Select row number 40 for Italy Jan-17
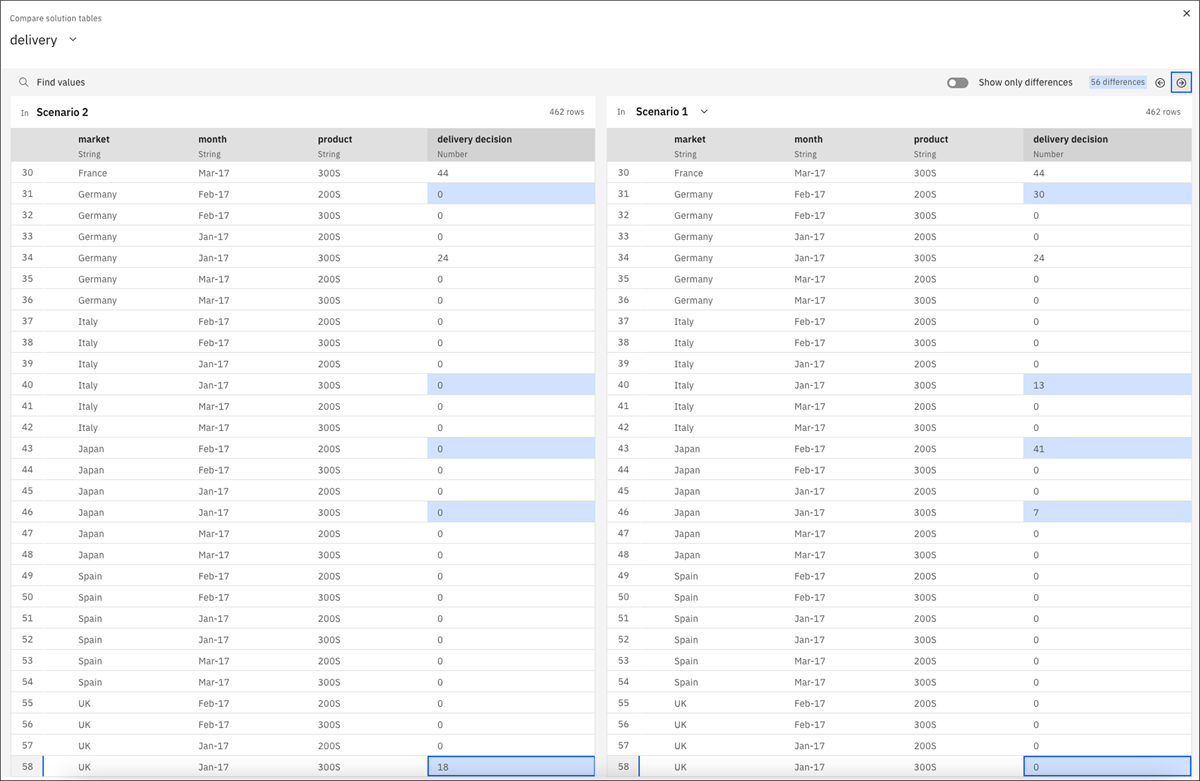This screenshot has height=781, width=1200. [25, 385]
